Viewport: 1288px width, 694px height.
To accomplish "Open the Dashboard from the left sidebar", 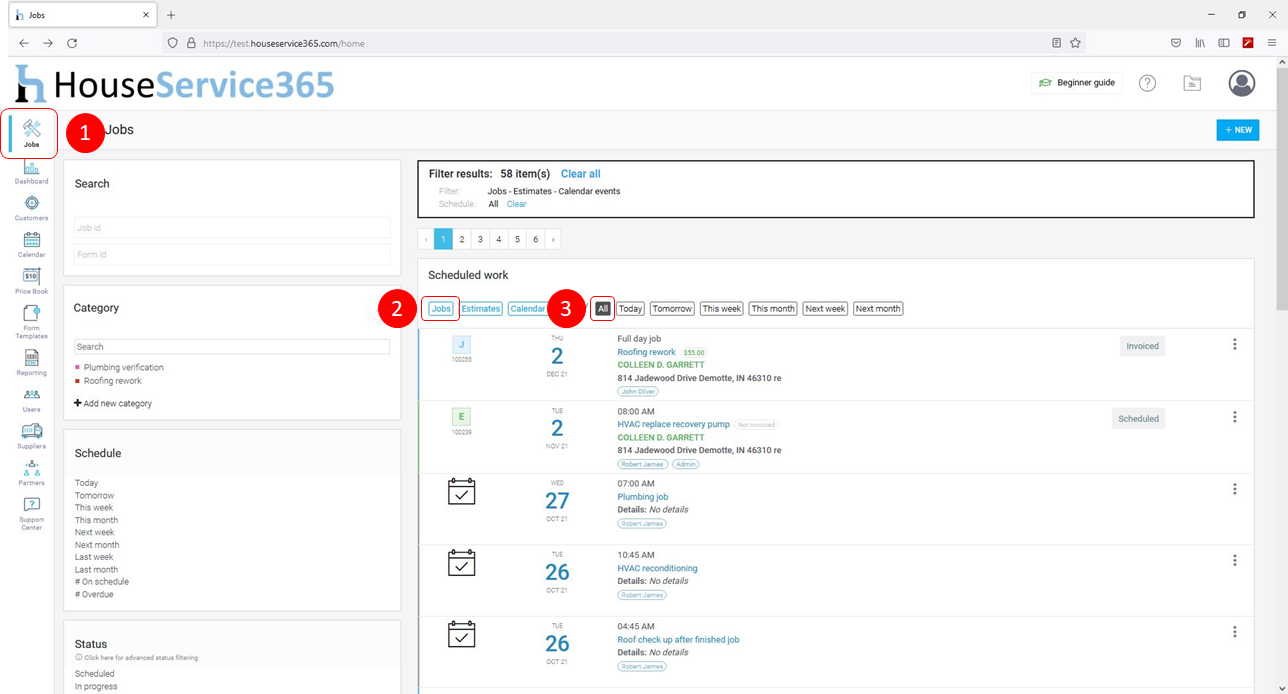I will (31, 171).
